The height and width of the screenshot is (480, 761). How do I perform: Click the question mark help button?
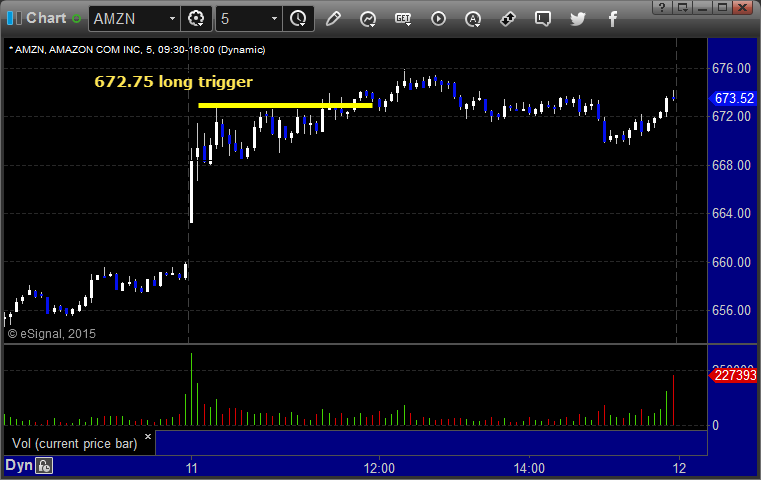[x=662, y=7]
